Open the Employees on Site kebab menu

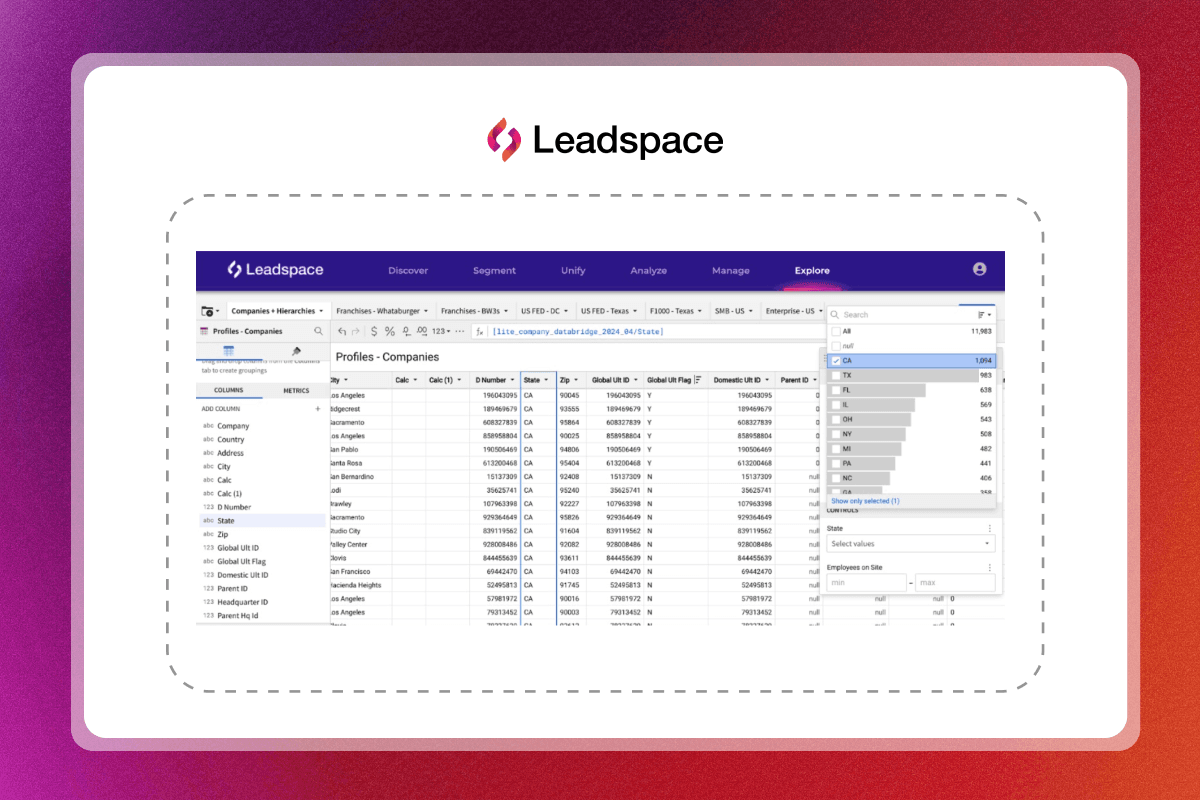990,567
